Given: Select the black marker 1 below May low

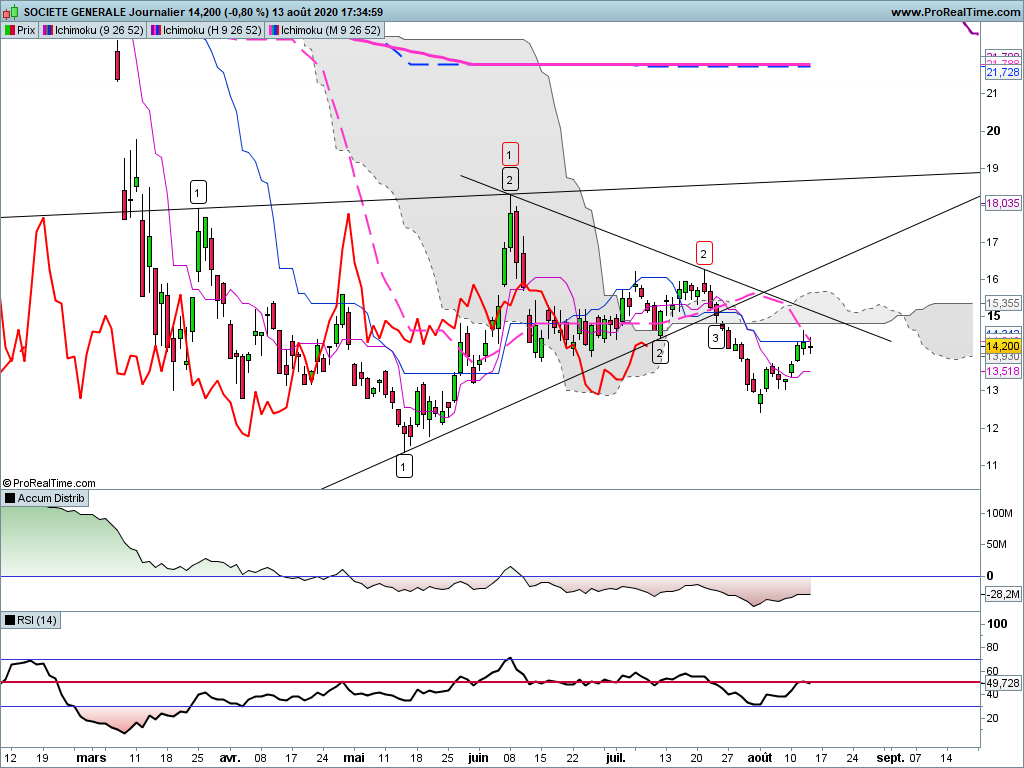Looking at the screenshot, I should [404, 466].
